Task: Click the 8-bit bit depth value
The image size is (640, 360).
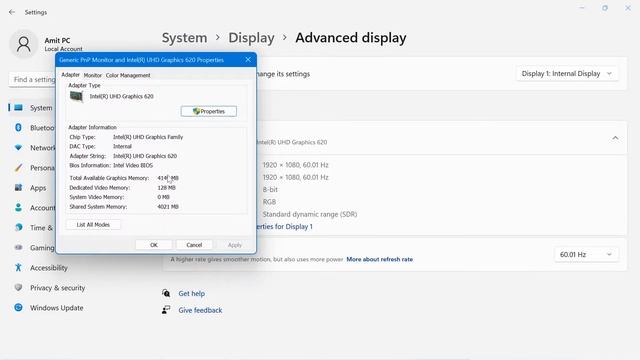Action: (x=270, y=190)
